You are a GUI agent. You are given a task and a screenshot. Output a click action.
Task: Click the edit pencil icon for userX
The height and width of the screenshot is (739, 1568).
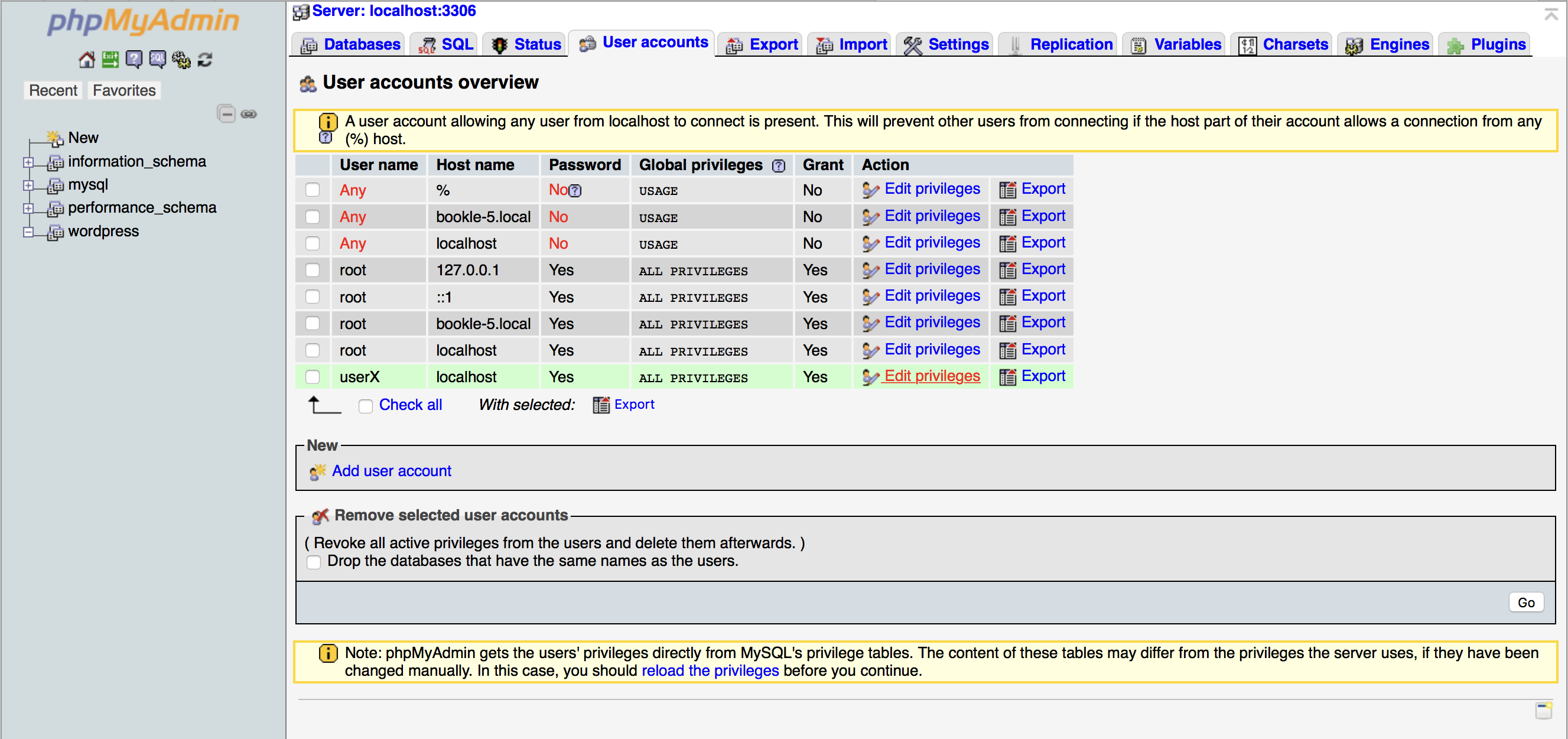pos(870,377)
